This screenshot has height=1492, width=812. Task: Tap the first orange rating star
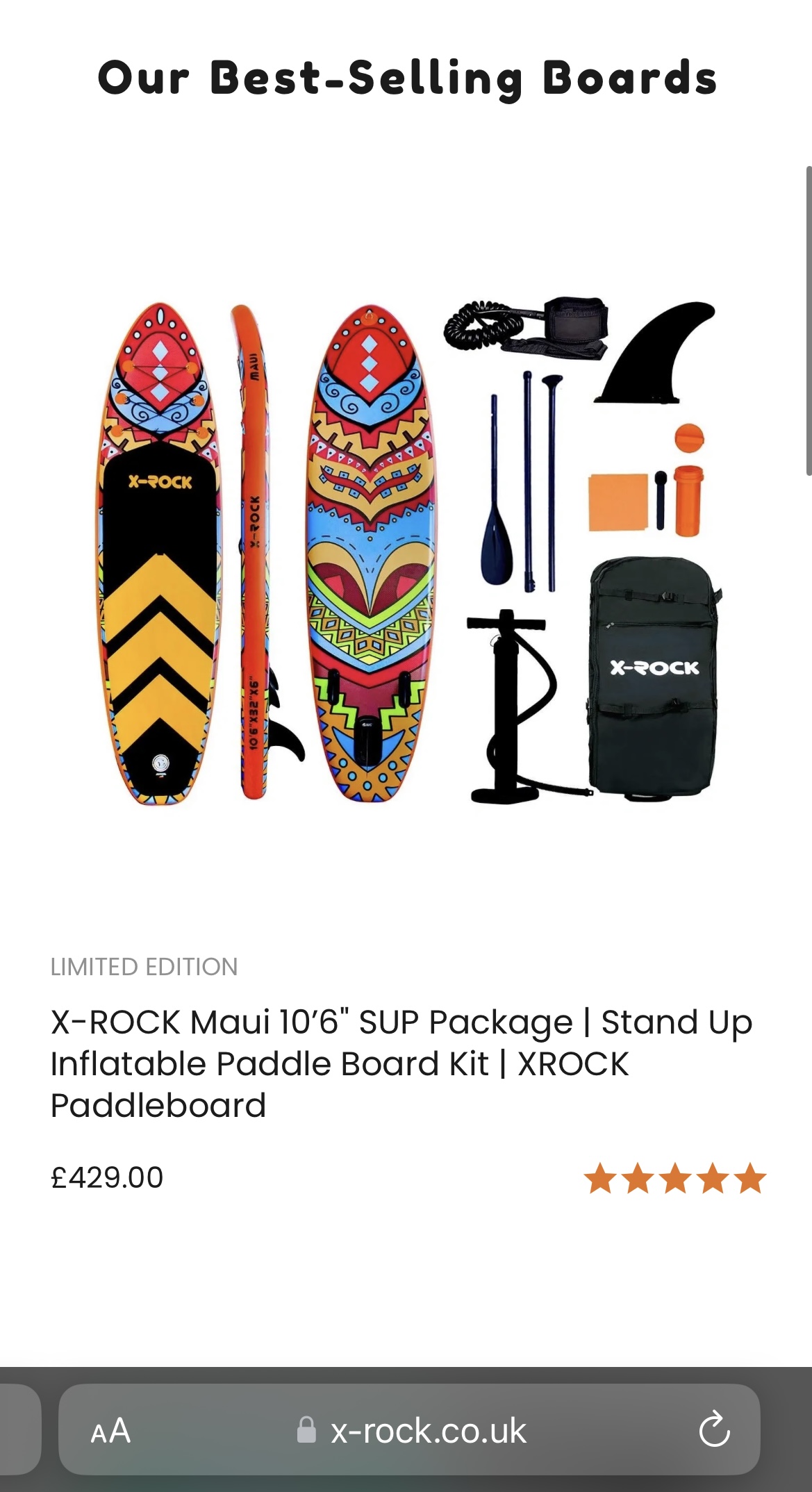(600, 1178)
